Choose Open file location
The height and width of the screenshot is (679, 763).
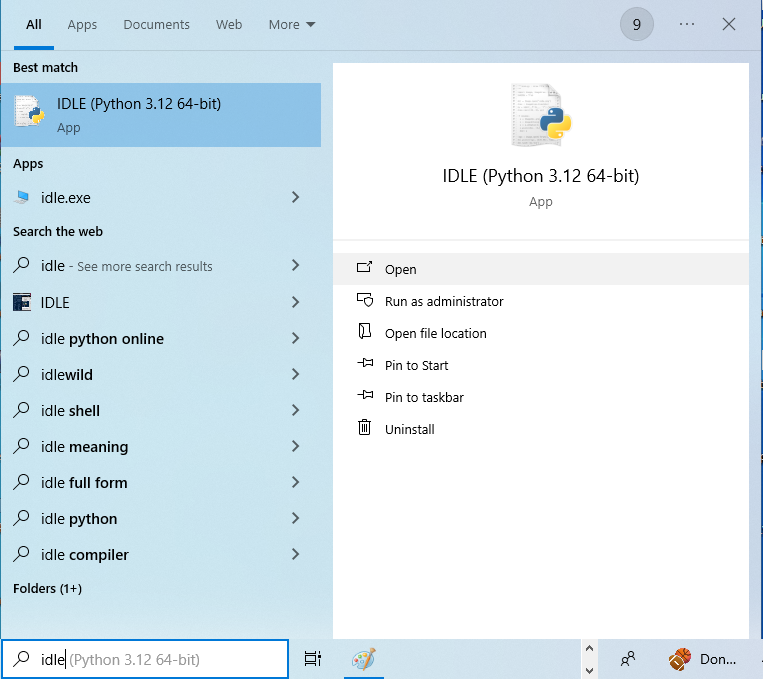click(541, 333)
